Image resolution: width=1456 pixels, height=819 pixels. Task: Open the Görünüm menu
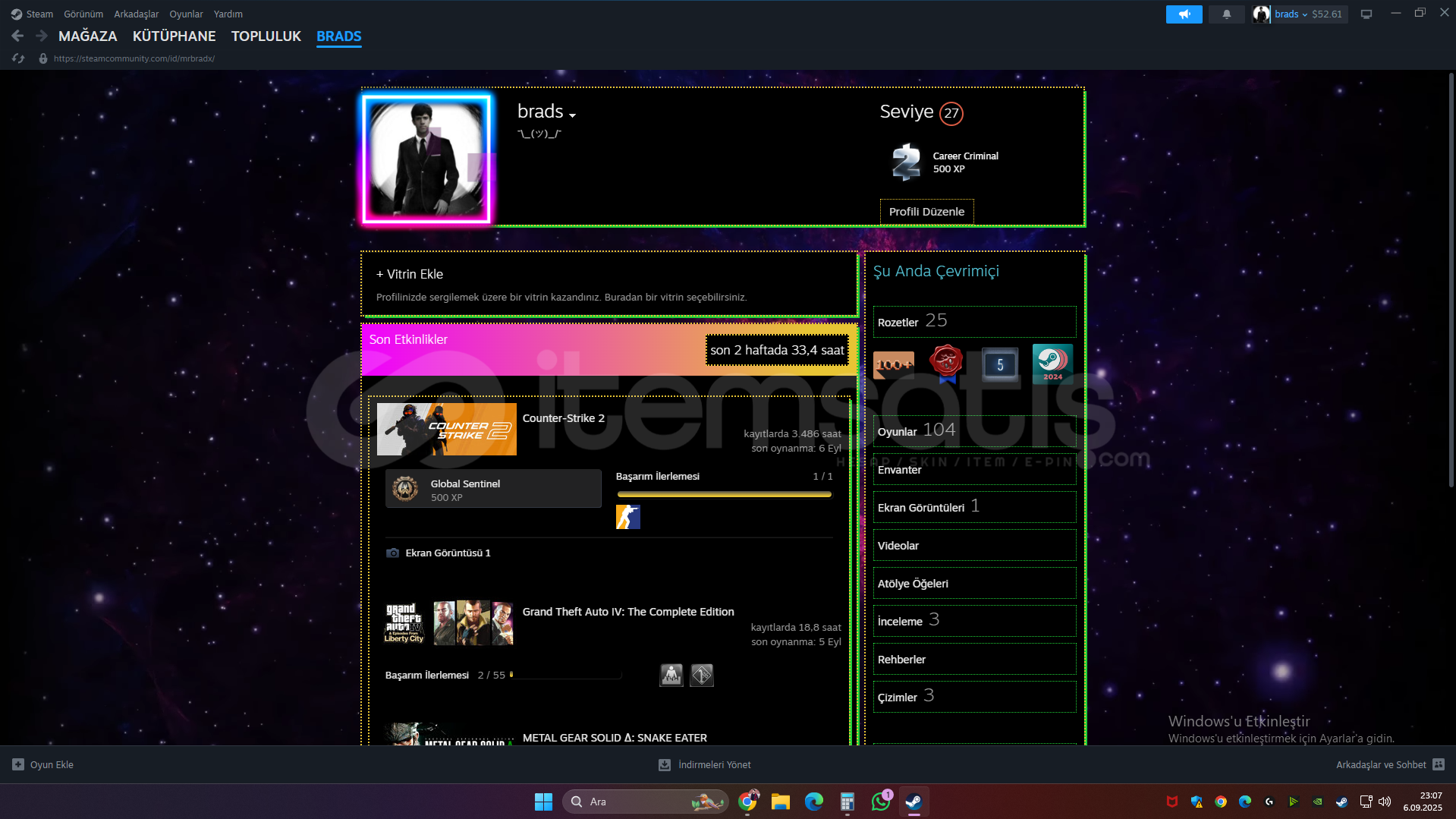click(x=83, y=14)
